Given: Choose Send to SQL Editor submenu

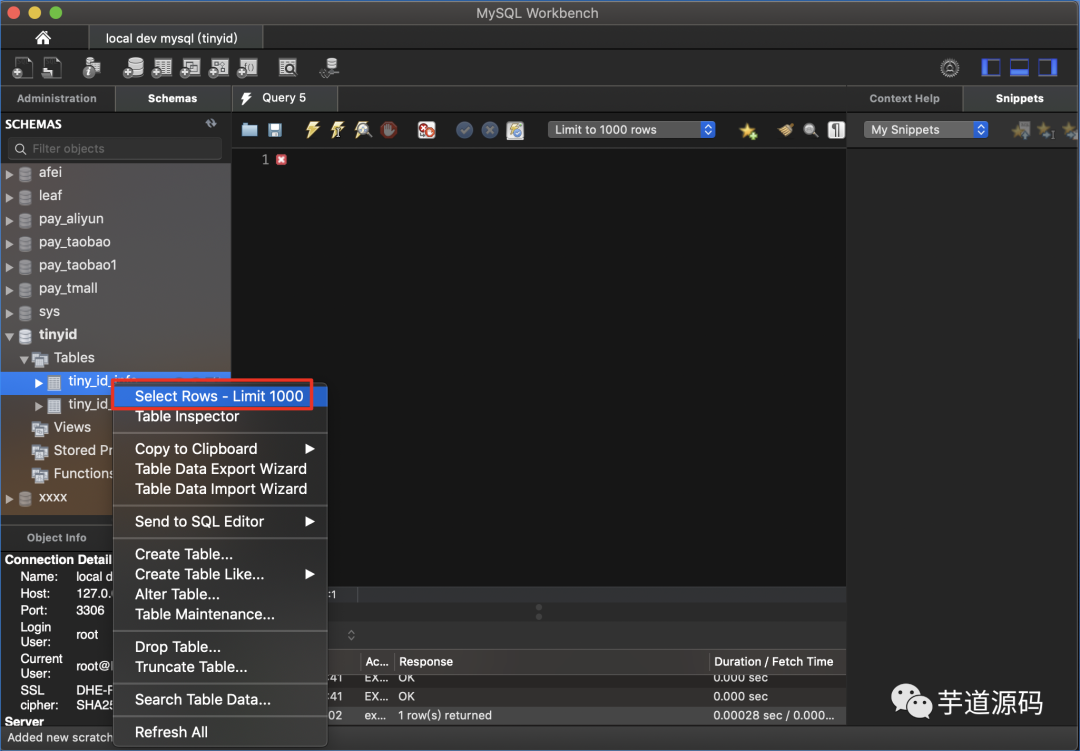Looking at the screenshot, I should 219,522.
